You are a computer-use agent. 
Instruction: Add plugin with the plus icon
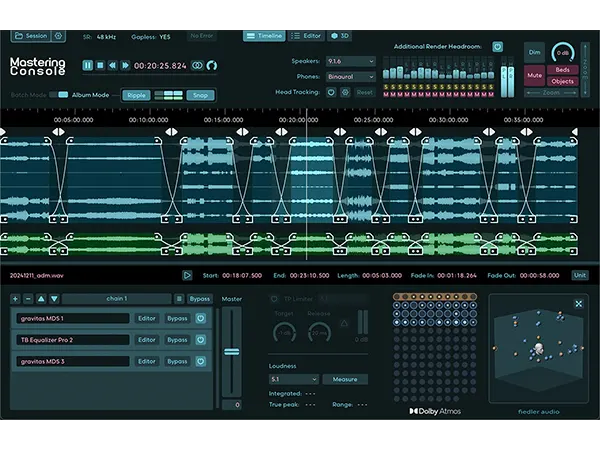15,299
